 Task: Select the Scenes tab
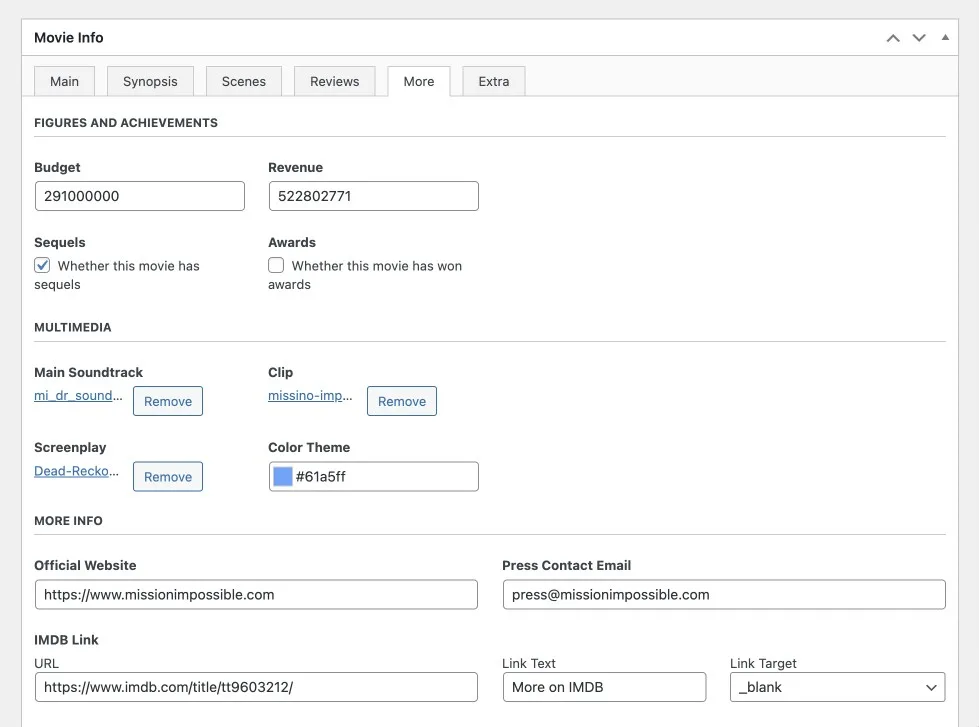coord(244,81)
